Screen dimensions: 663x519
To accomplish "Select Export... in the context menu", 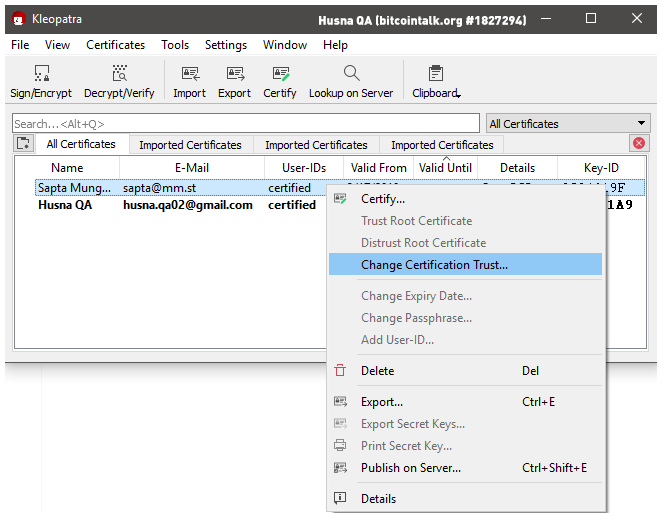I will point(465,401).
